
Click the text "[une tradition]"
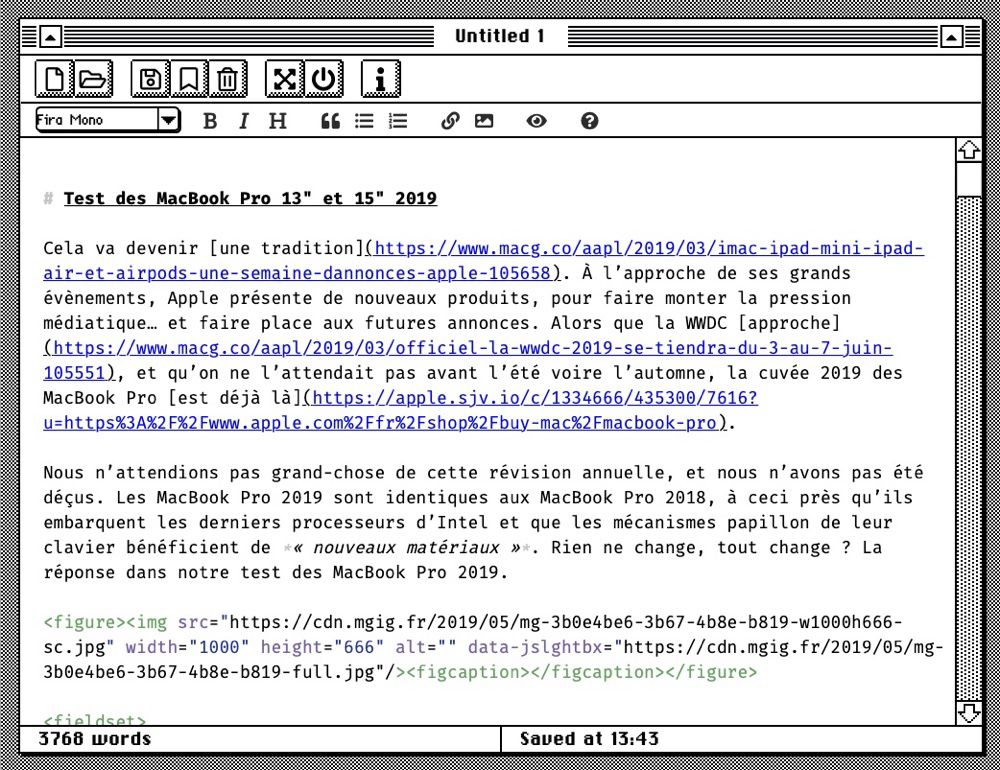point(286,248)
